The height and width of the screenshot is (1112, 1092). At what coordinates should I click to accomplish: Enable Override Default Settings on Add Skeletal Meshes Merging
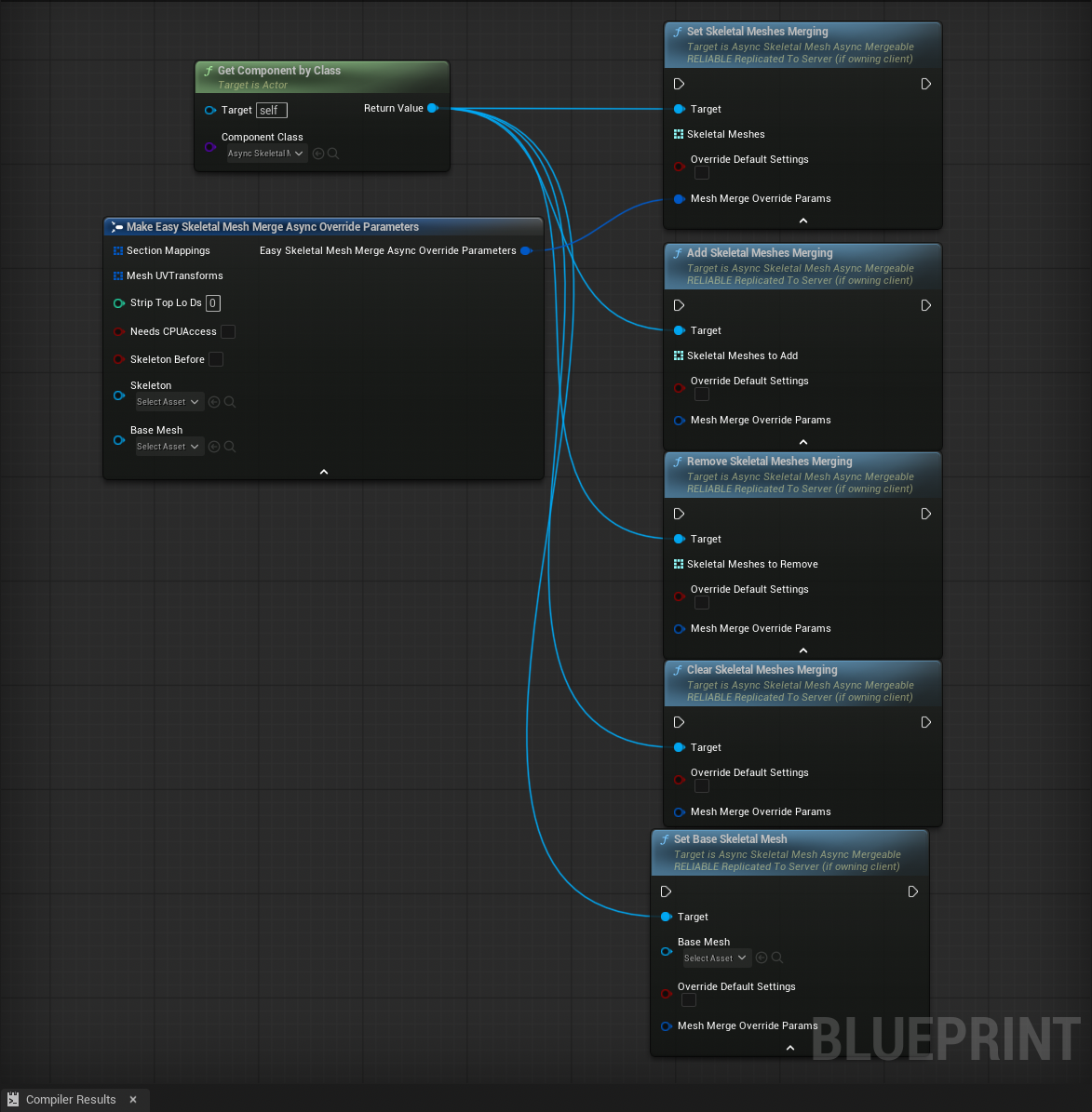point(701,394)
